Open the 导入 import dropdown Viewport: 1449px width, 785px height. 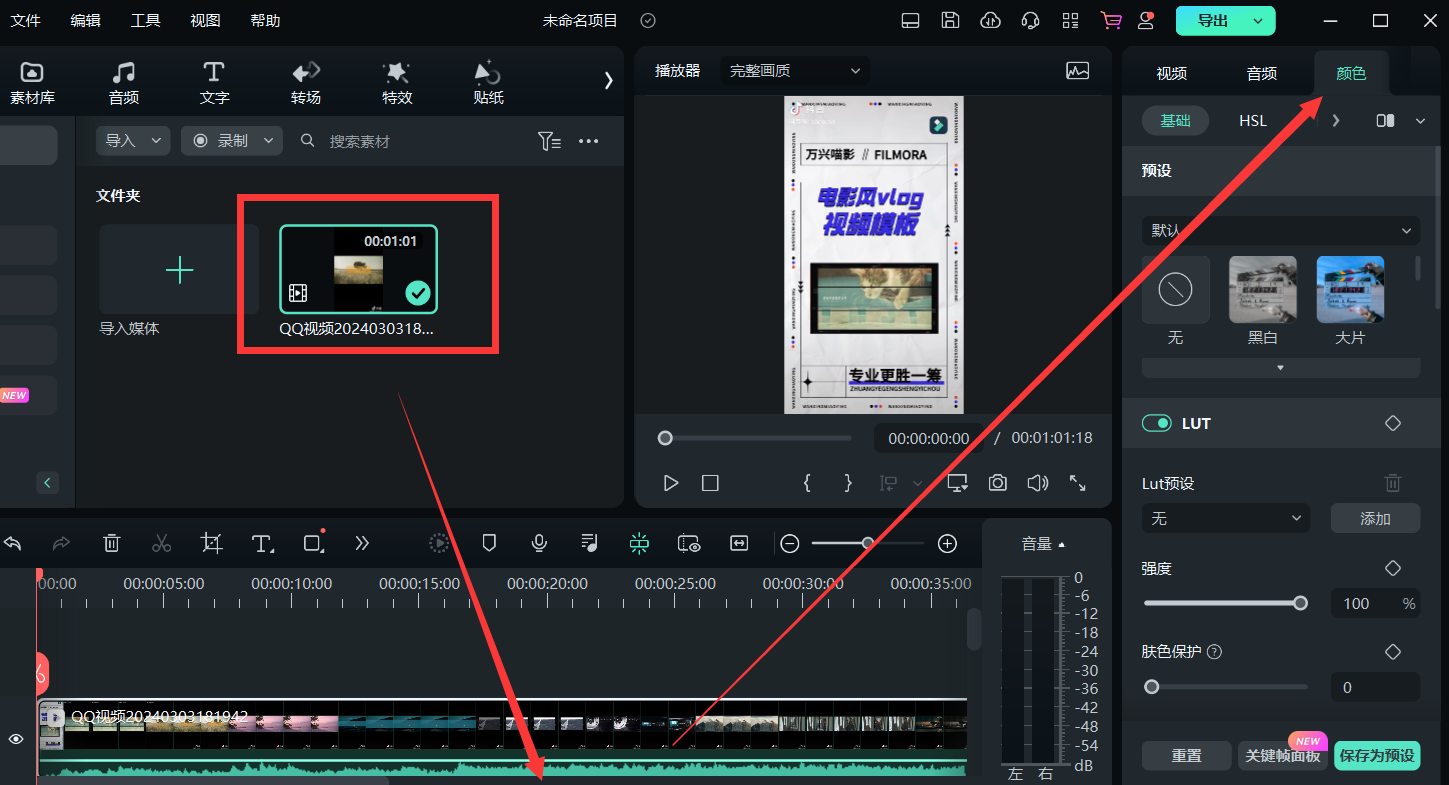[x=133, y=141]
